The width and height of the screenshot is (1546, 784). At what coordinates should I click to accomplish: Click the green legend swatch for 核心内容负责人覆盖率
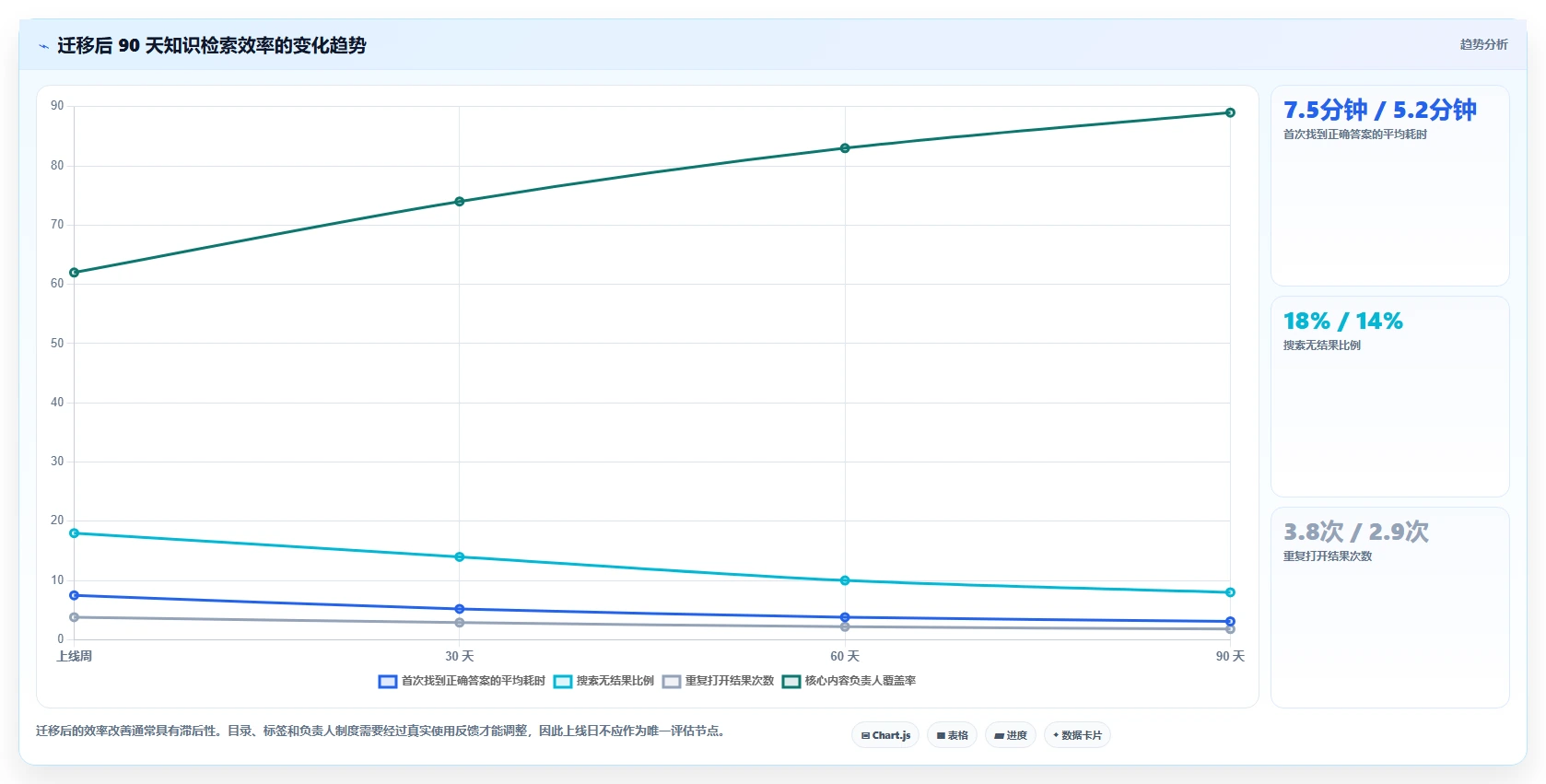coord(791,682)
